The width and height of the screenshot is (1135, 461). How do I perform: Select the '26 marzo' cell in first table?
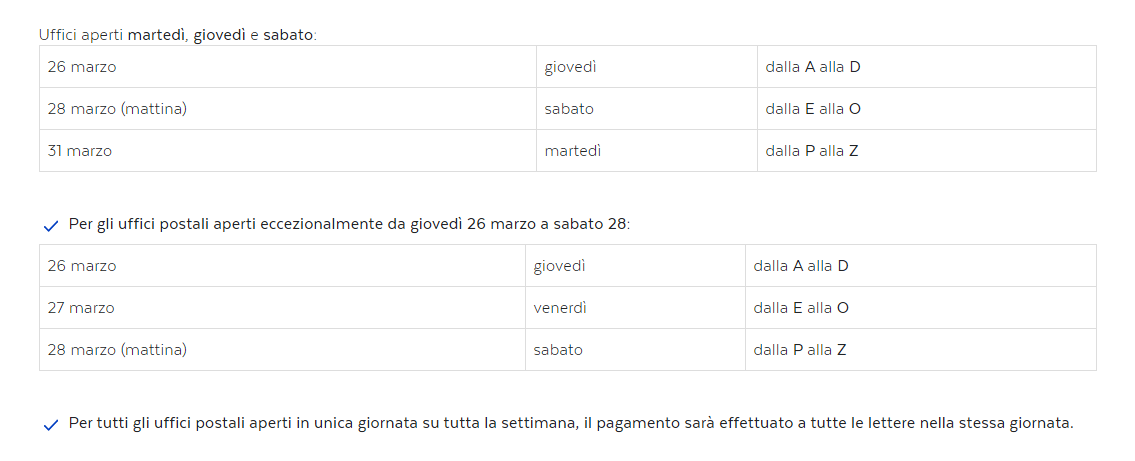(x=288, y=67)
